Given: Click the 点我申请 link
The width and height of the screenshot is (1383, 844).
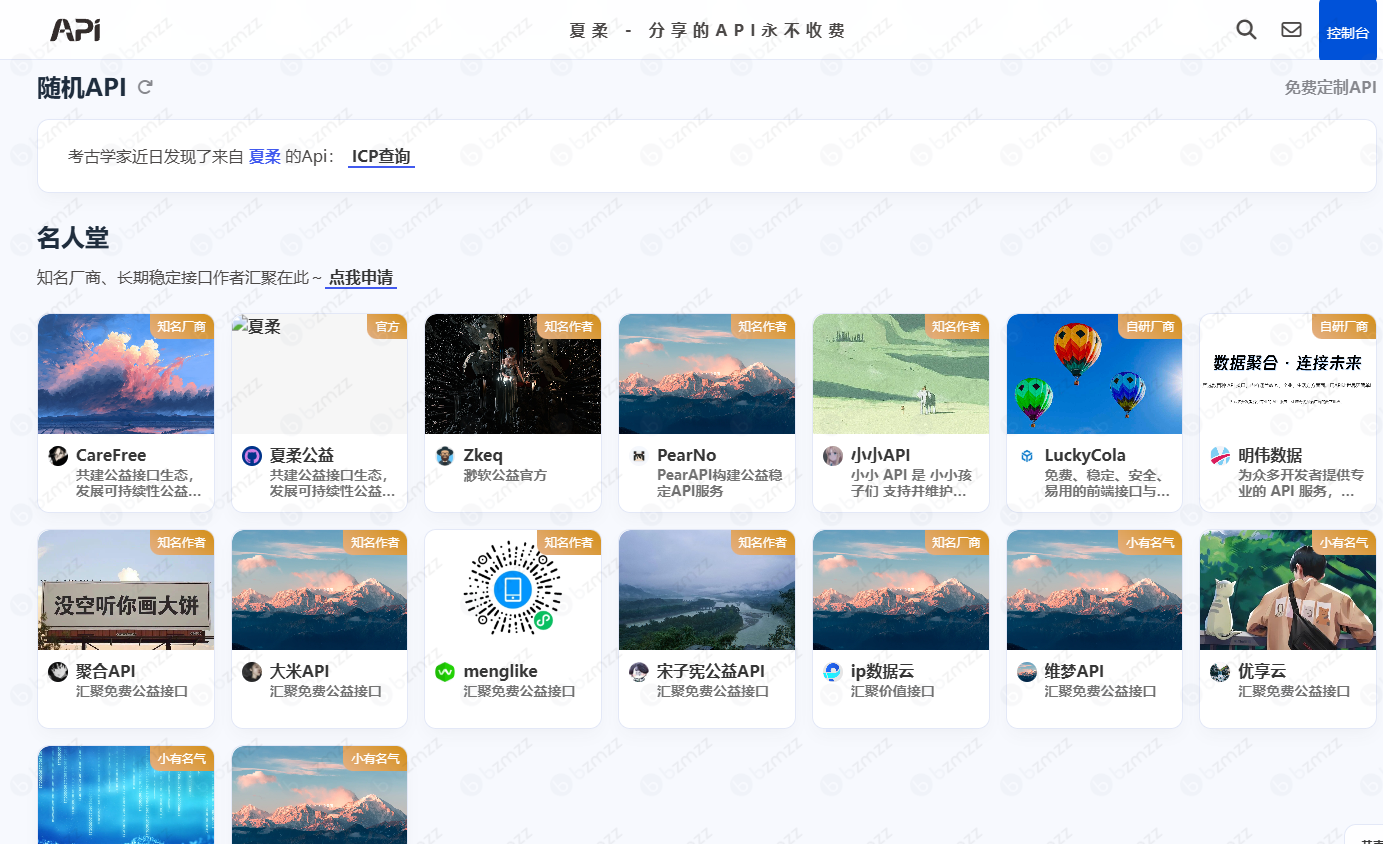Looking at the screenshot, I should (x=361, y=277).
